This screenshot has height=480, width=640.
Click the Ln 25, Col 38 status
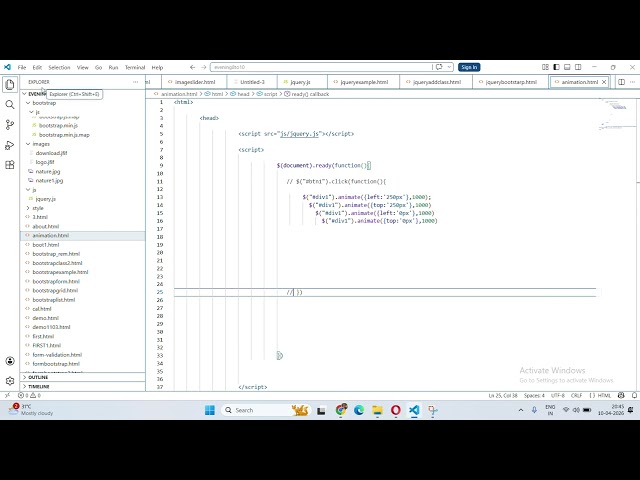tap(503, 396)
